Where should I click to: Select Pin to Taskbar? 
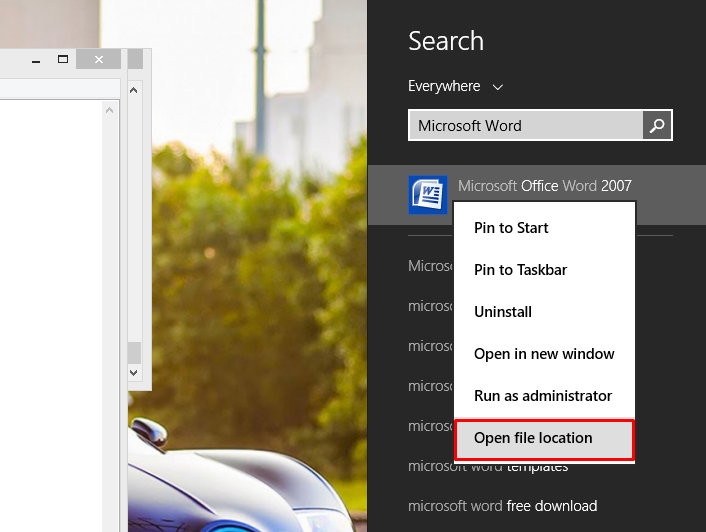[x=544, y=270]
